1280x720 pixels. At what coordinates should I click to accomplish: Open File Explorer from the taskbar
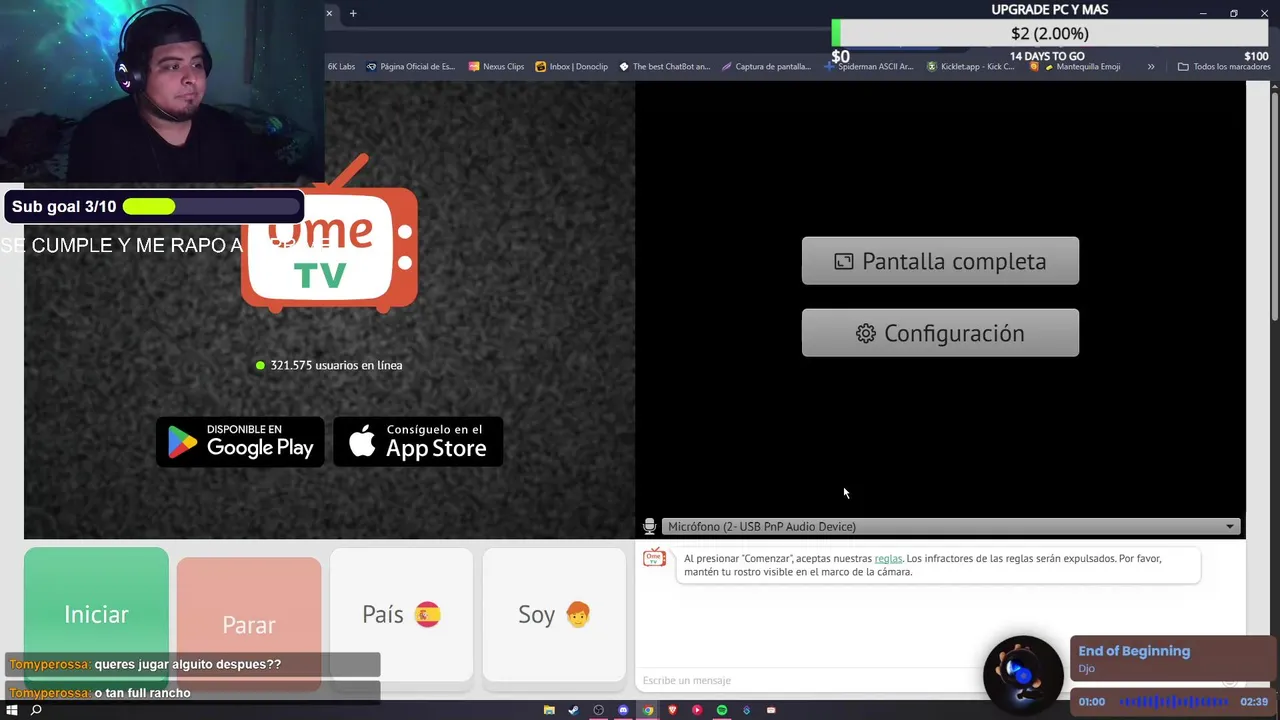tap(549, 710)
